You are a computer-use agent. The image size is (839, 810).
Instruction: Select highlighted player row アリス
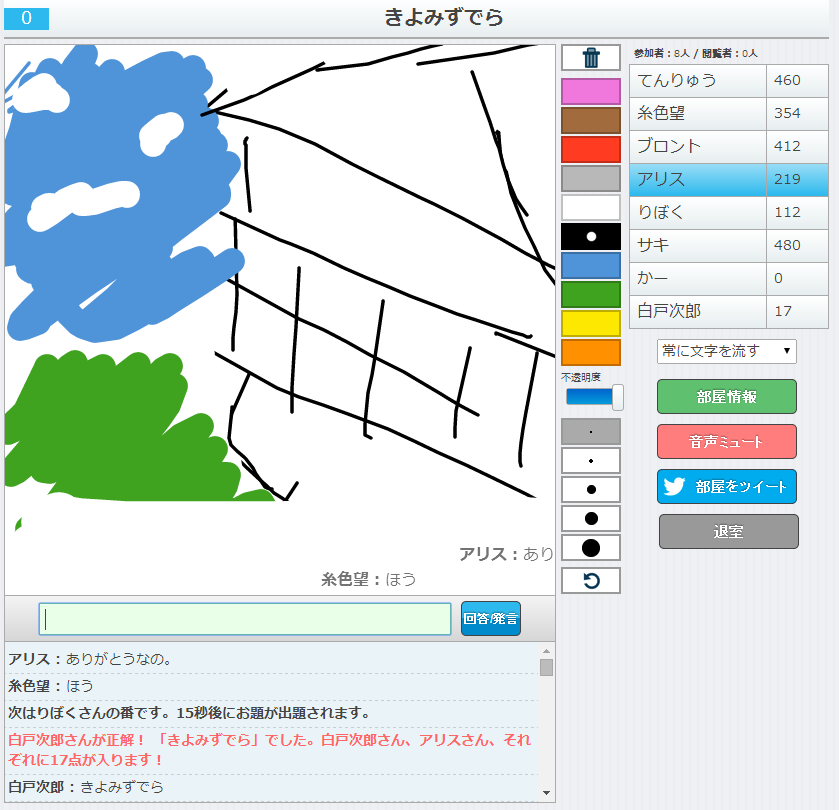tap(729, 180)
